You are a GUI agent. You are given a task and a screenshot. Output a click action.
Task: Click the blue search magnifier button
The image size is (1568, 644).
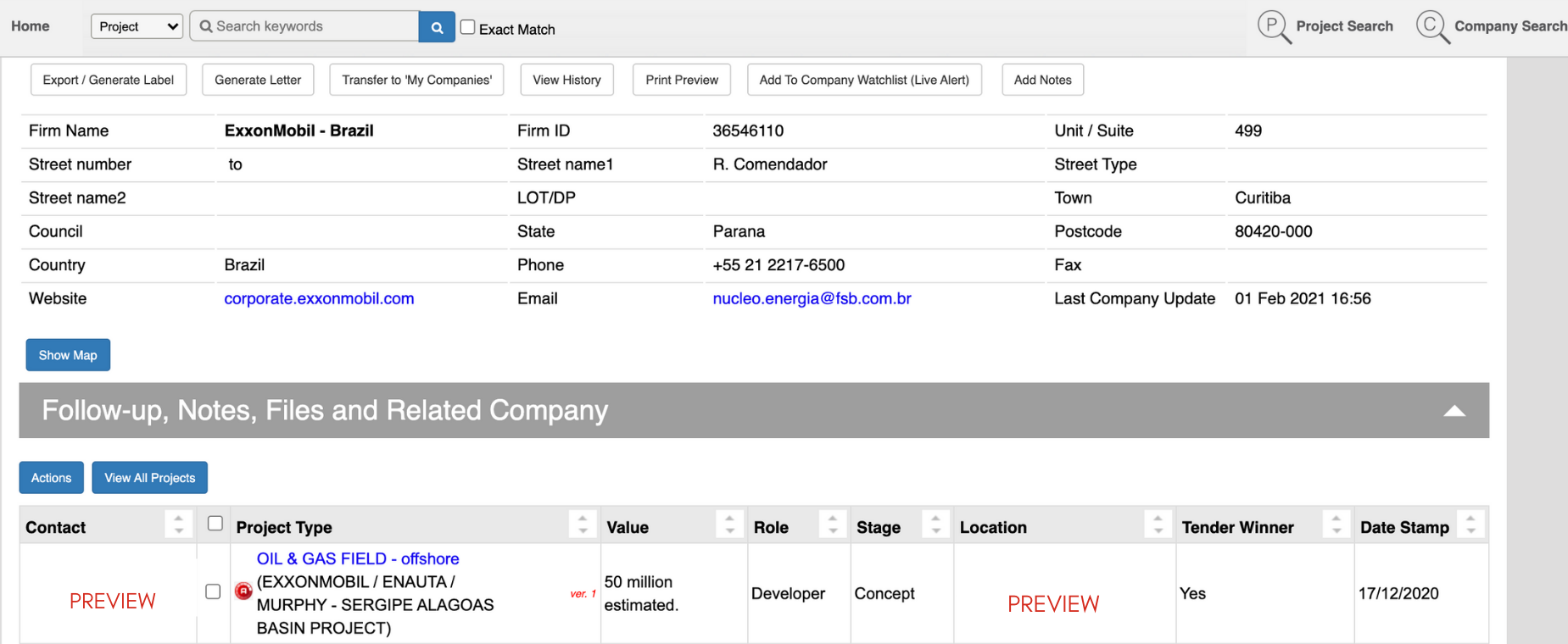[437, 27]
